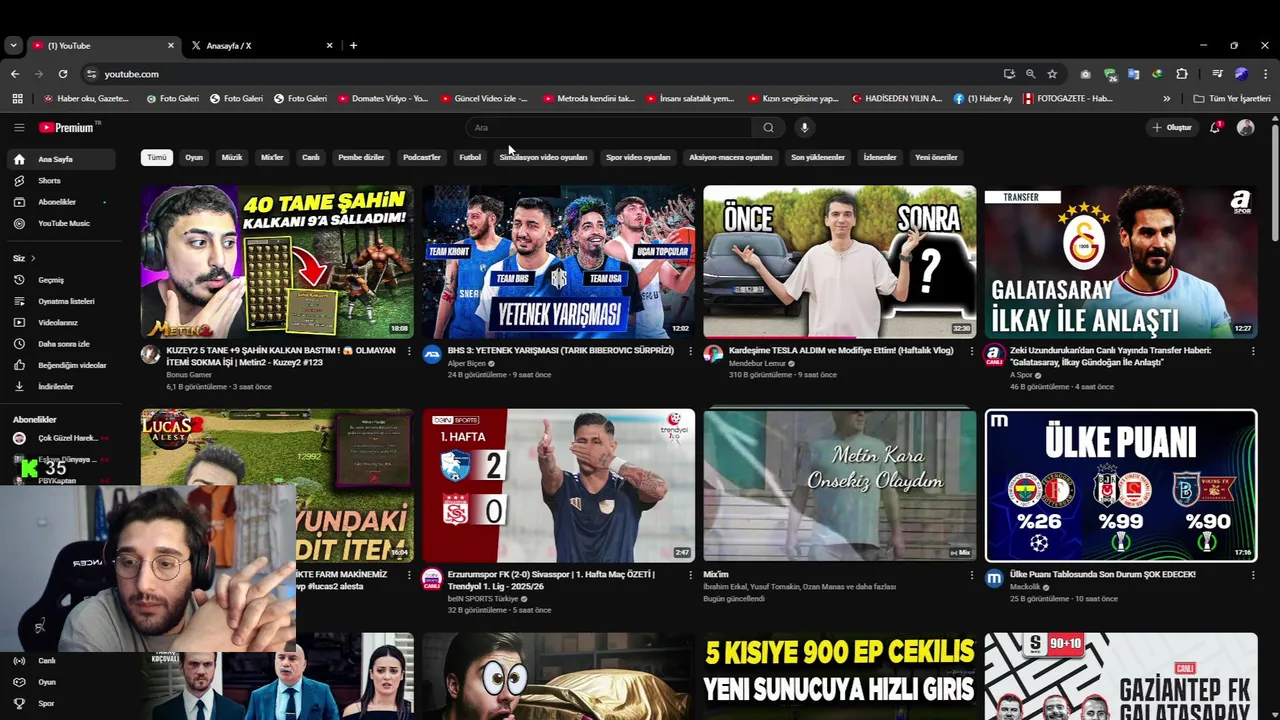Expand hidden bookmarks with double chevron
1280x720 pixels.
(1166, 99)
